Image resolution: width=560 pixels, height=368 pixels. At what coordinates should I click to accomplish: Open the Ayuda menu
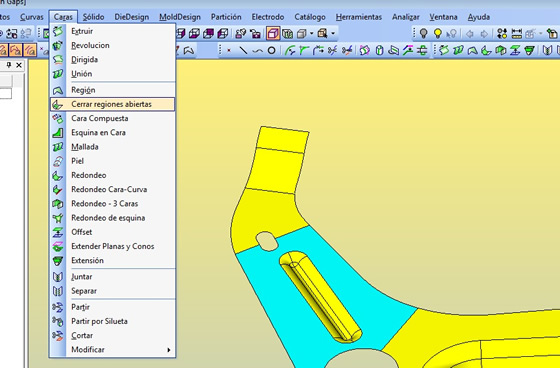click(479, 17)
